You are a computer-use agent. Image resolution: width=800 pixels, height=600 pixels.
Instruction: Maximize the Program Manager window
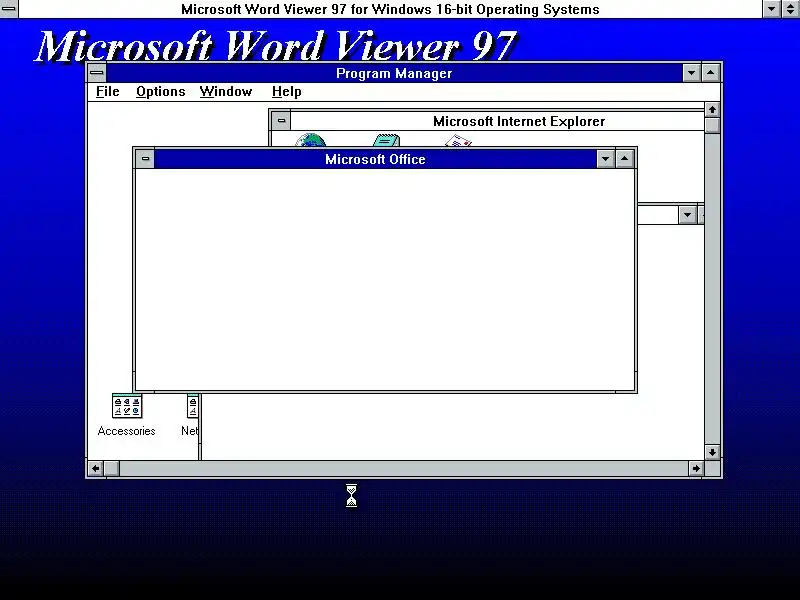coord(711,73)
